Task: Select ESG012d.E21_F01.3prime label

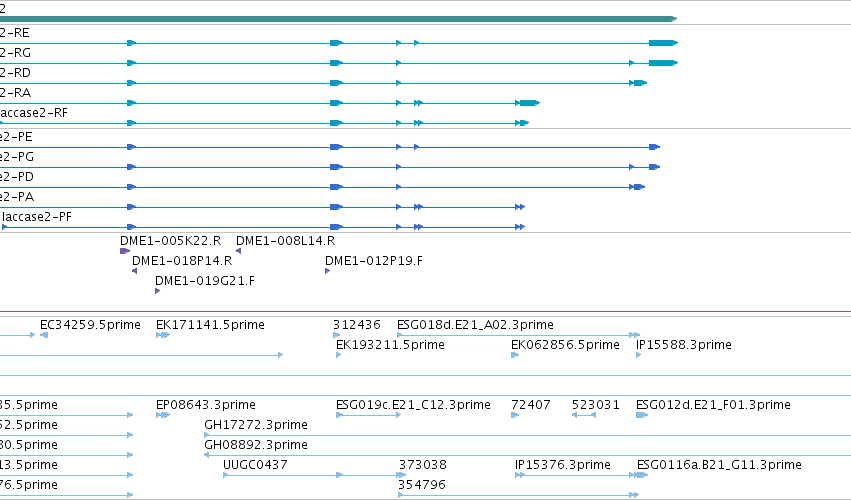Action: [713, 405]
